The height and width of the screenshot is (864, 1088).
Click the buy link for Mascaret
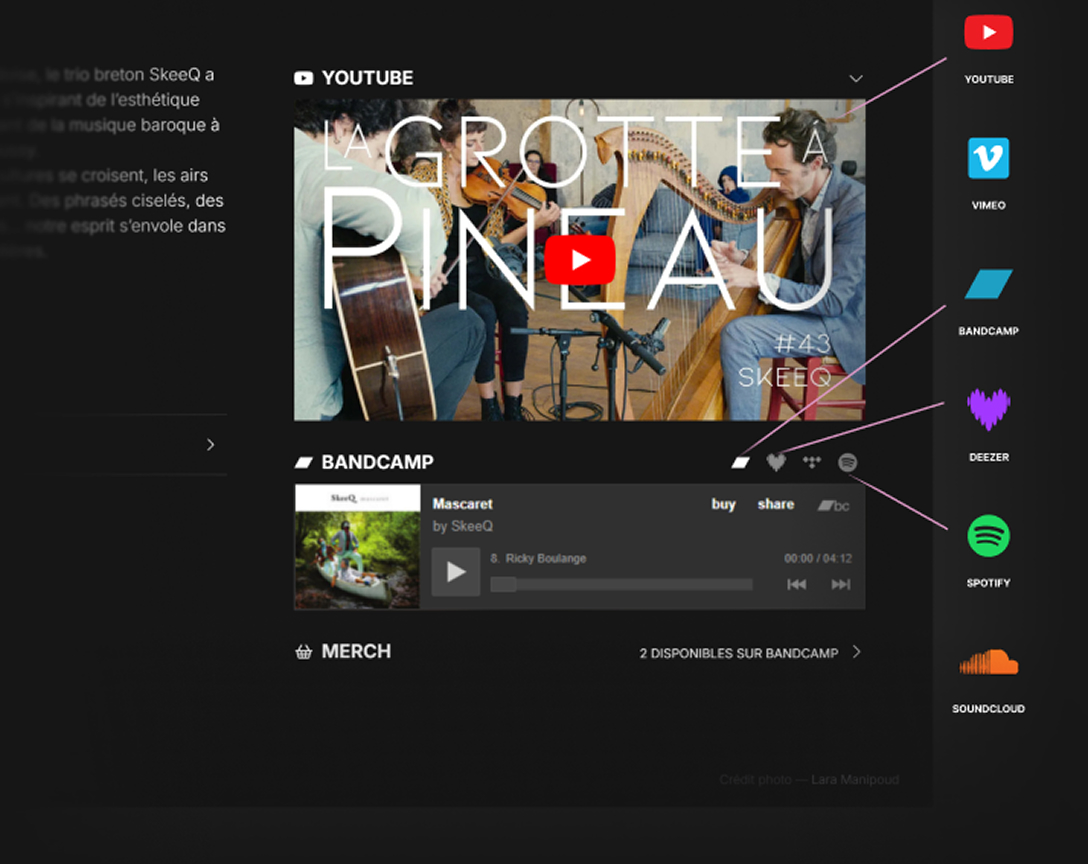pyautogui.click(x=723, y=504)
